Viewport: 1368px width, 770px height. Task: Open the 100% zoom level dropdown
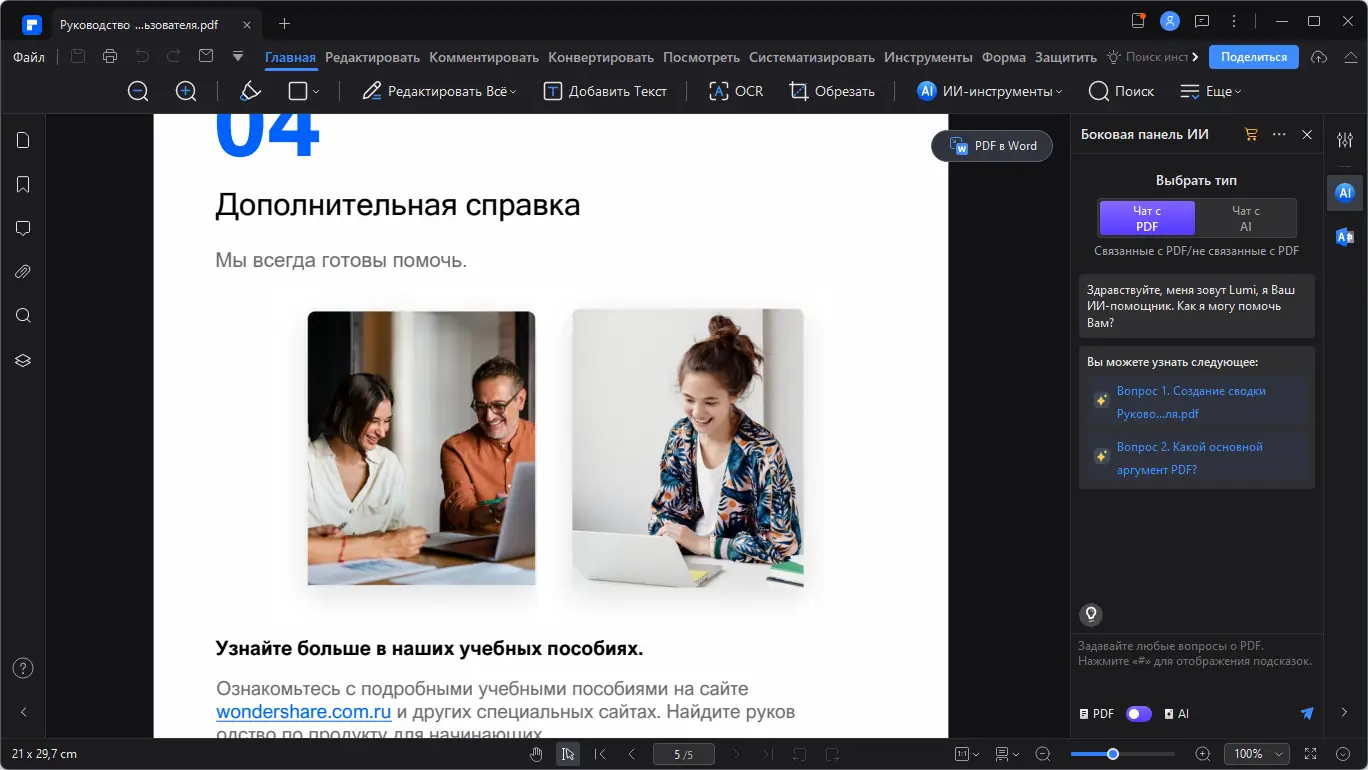tap(1256, 753)
